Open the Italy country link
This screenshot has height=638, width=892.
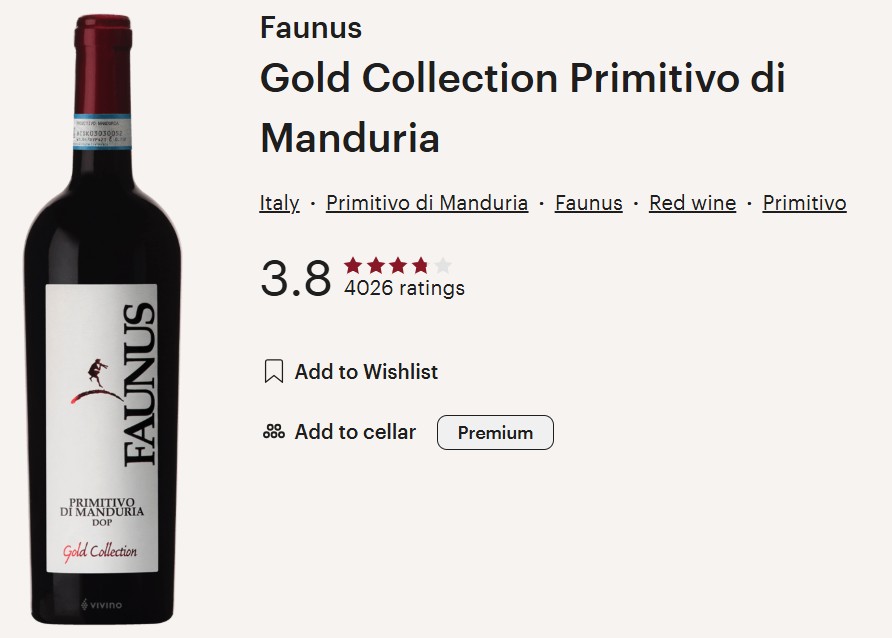(x=279, y=203)
